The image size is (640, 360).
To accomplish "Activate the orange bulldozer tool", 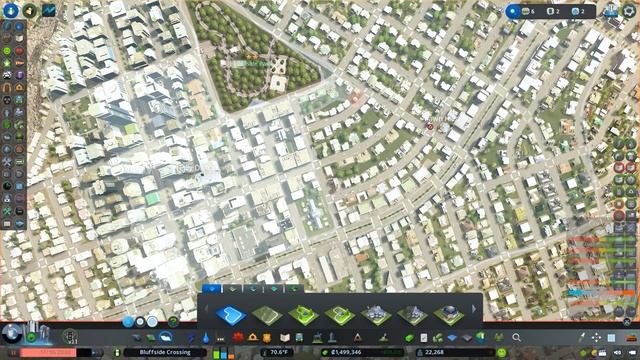I will pyautogui.click(x=631, y=338).
